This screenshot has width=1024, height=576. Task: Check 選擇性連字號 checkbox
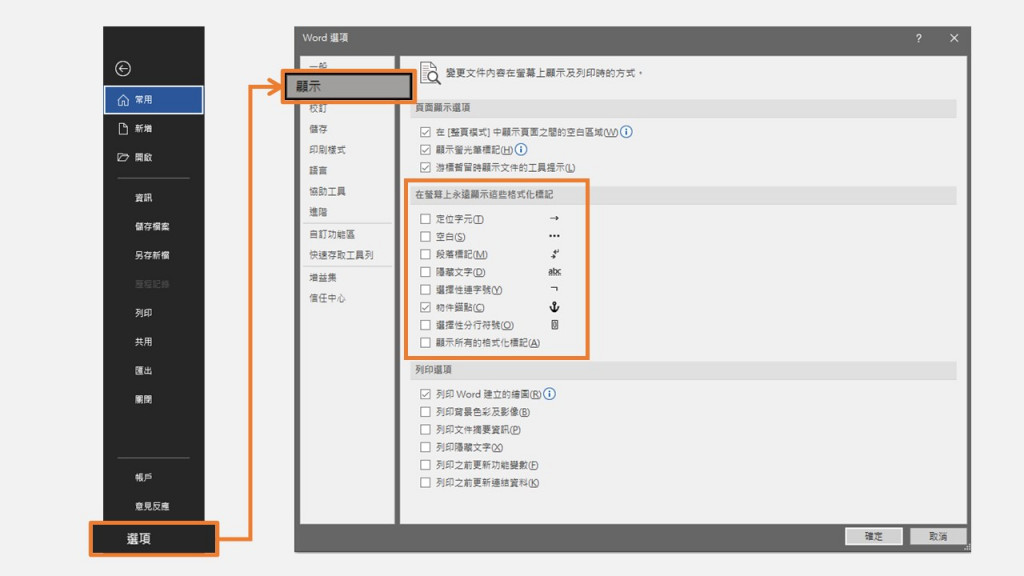coord(425,289)
